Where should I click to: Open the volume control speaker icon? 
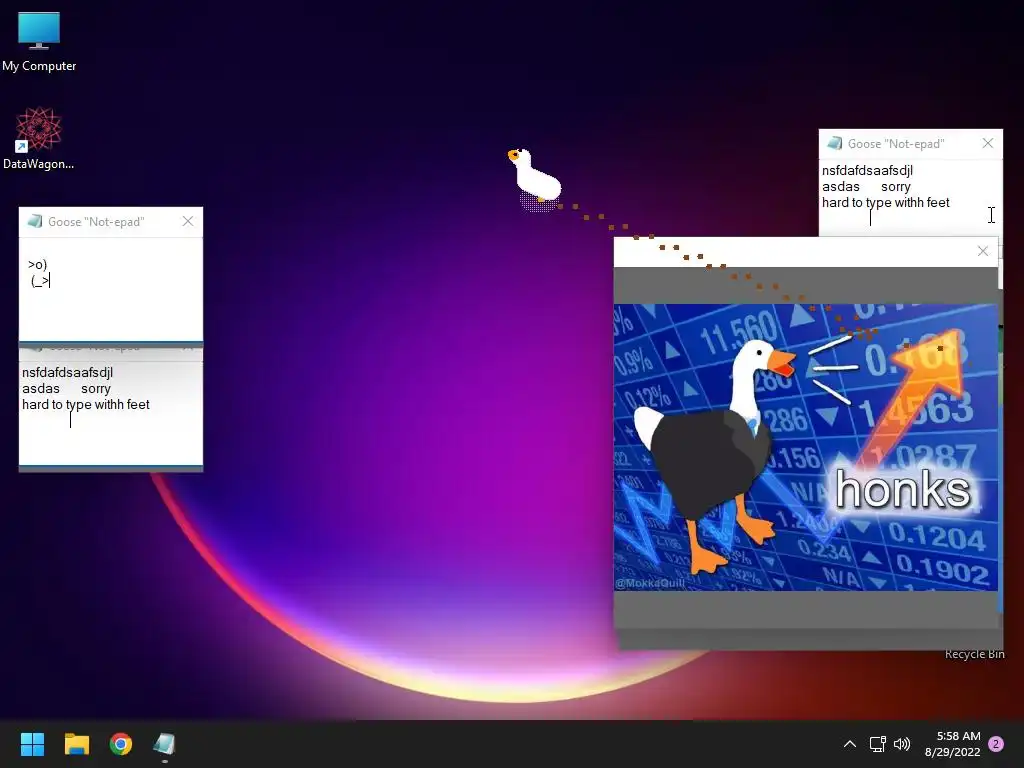point(902,744)
